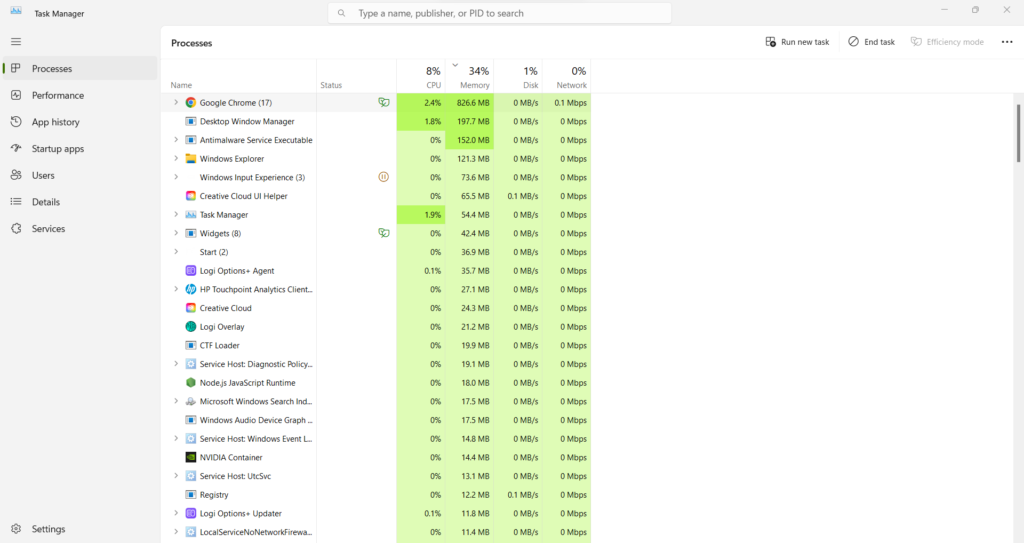Expand Windows Input Experience (3) group
The width and height of the screenshot is (1024, 543).
176,177
